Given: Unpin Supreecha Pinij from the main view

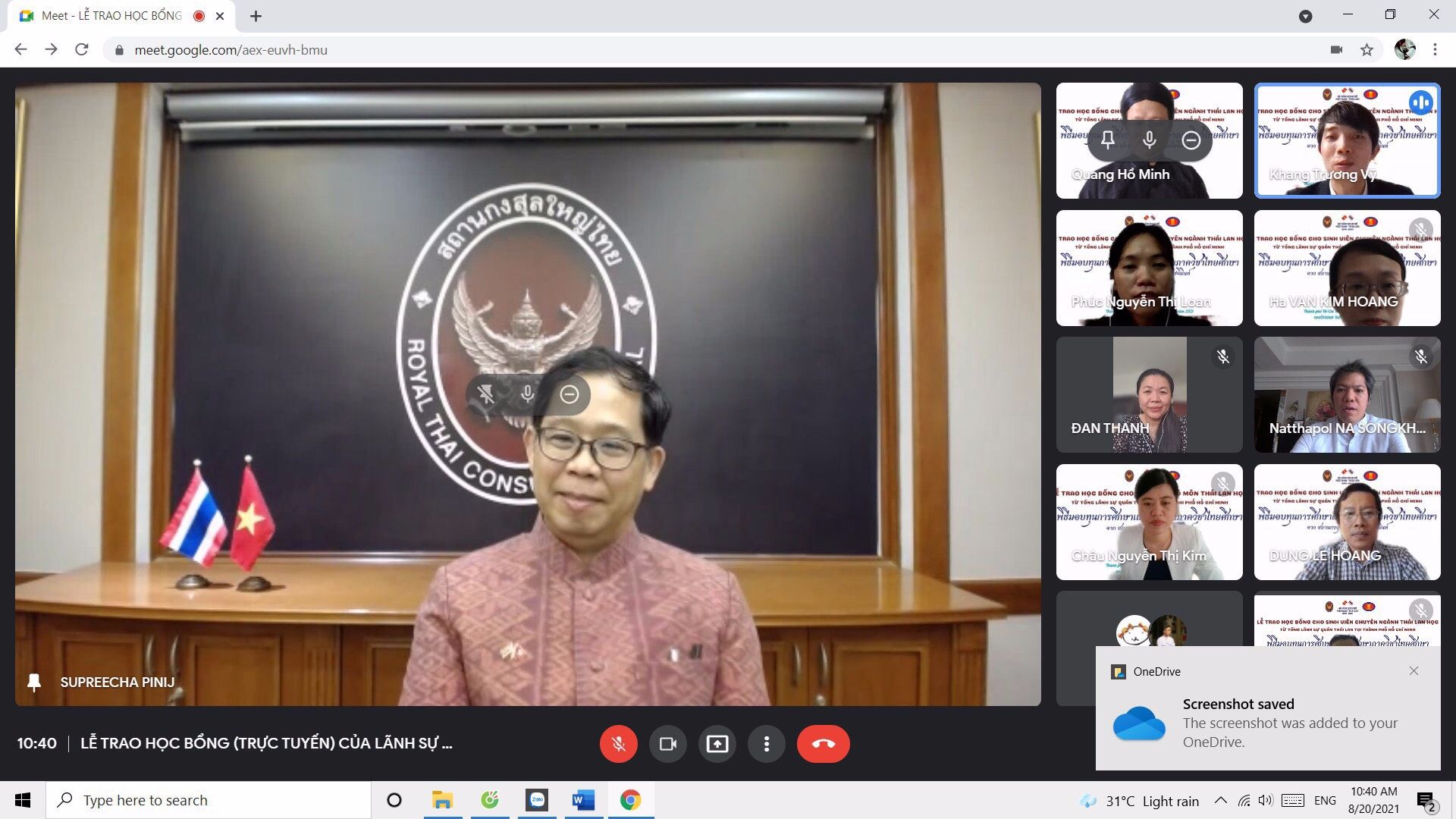Looking at the screenshot, I should click(x=486, y=394).
